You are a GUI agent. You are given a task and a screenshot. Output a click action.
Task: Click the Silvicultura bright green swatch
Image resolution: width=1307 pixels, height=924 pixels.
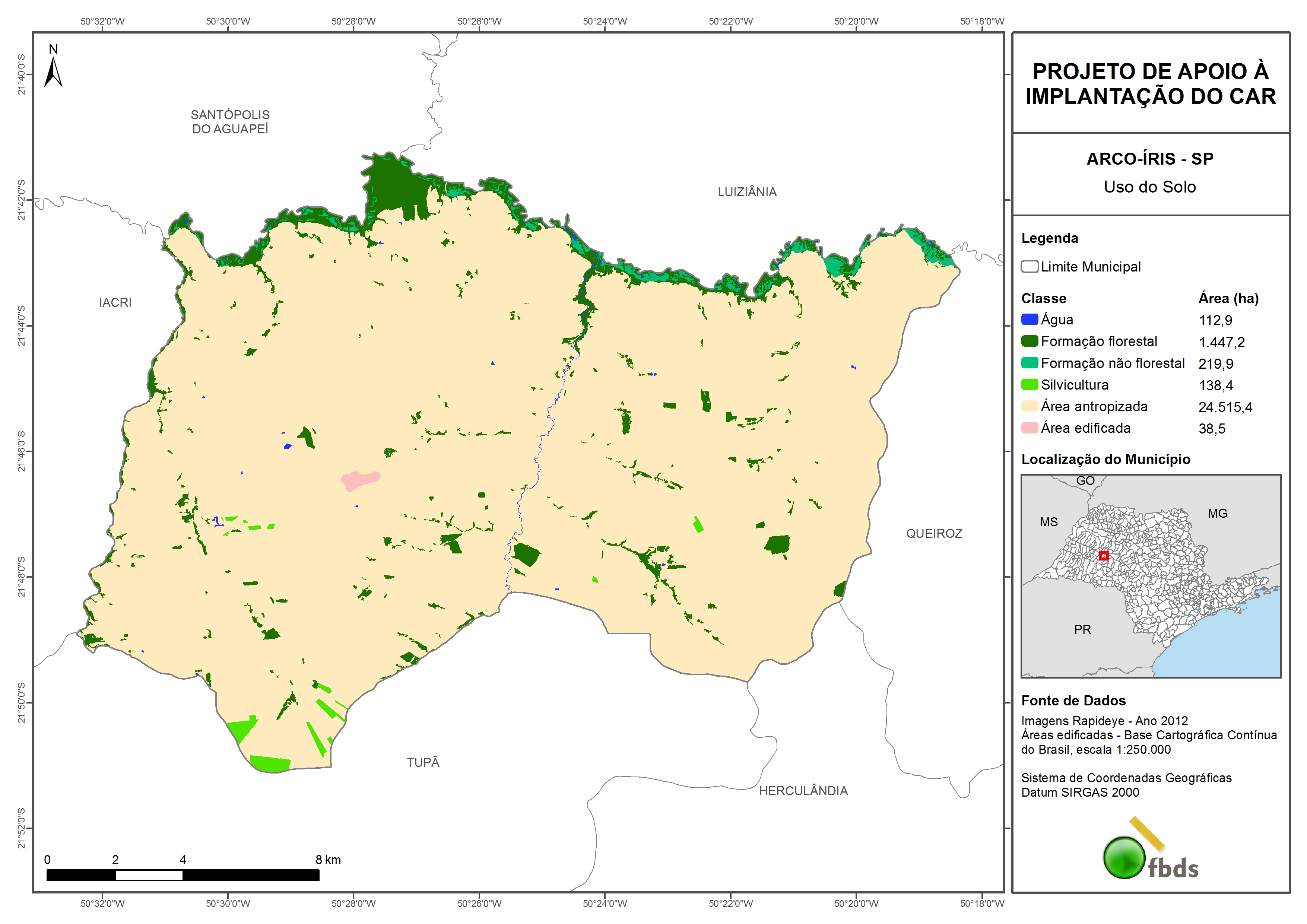[1029, 384]
